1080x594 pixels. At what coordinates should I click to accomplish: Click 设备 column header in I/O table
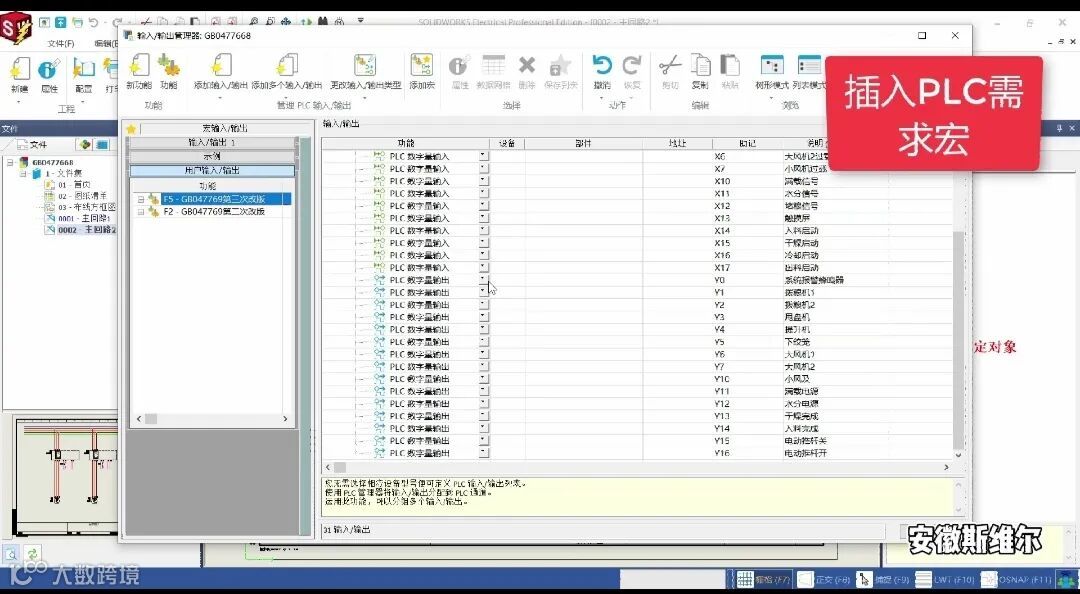[x=507, y=143]
